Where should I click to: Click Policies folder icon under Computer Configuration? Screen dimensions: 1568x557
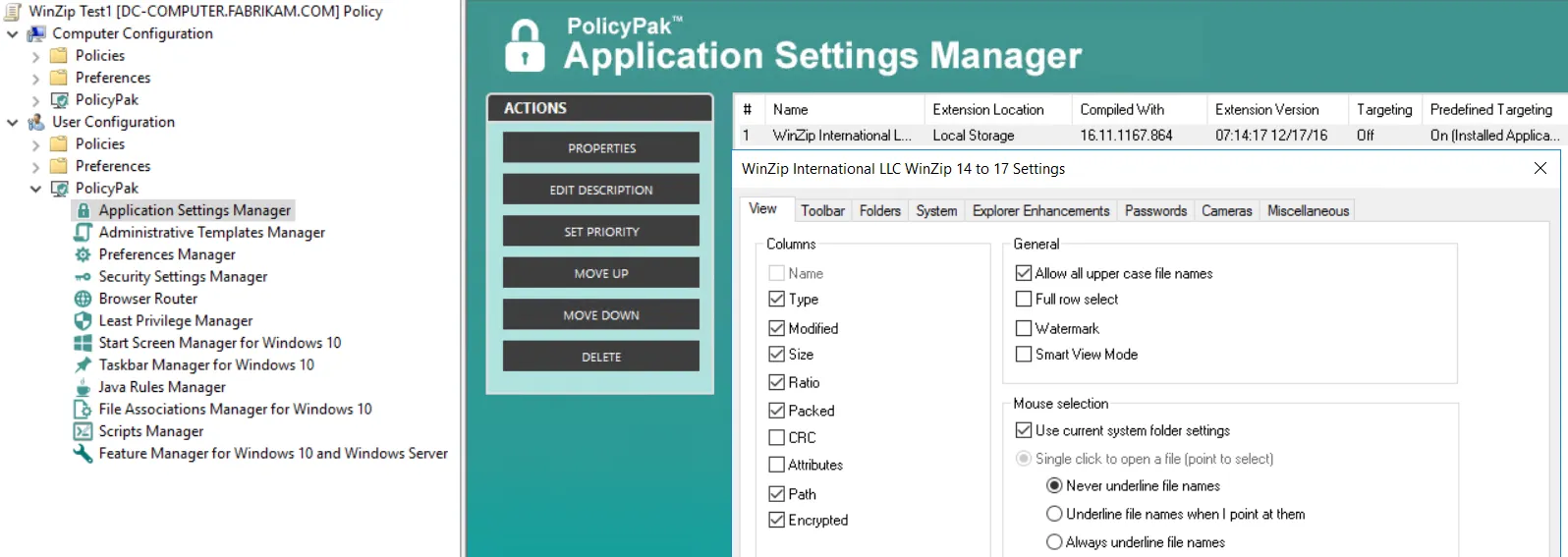[x=60, y=55]
